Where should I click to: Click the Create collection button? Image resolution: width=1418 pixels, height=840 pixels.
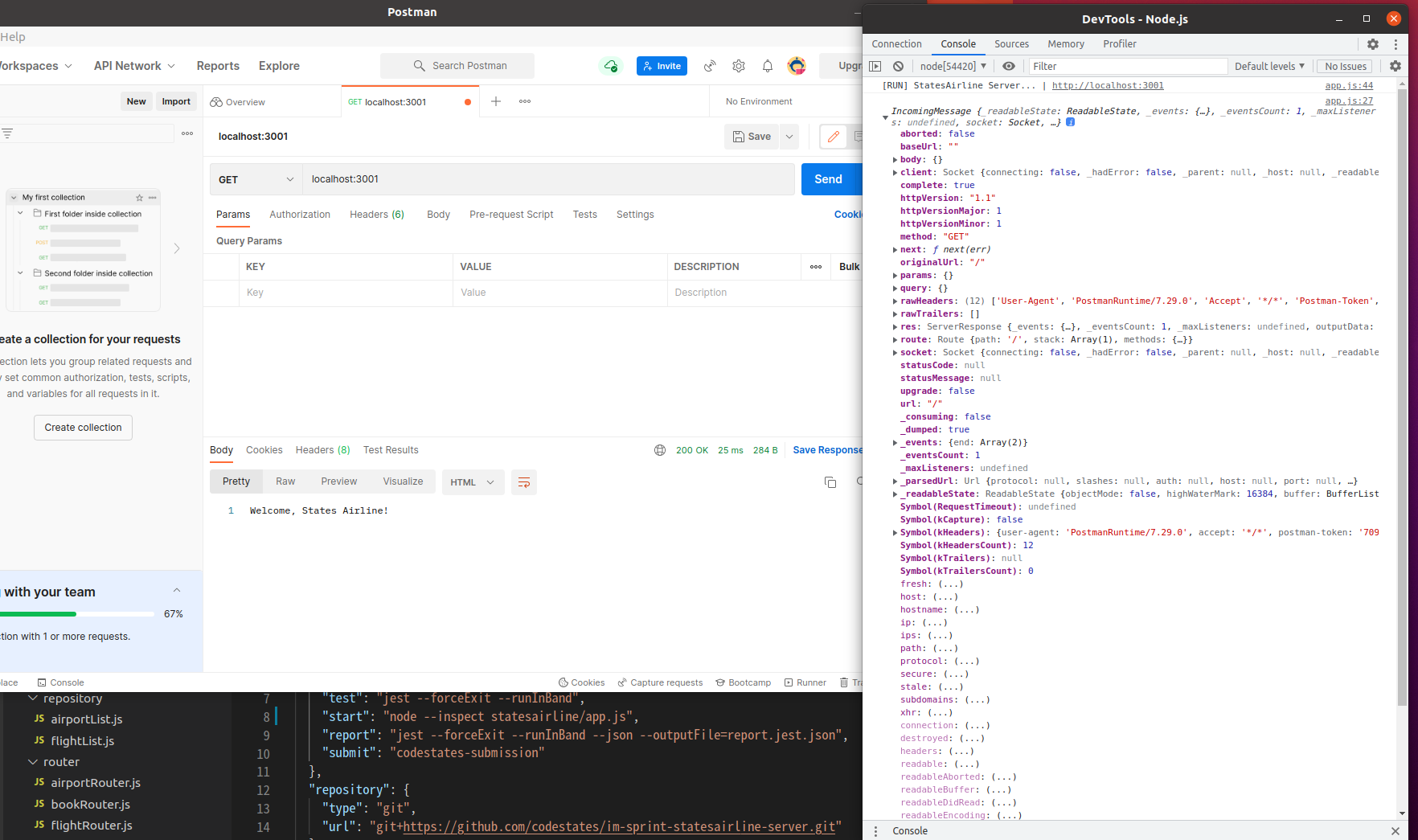[84, 428]
